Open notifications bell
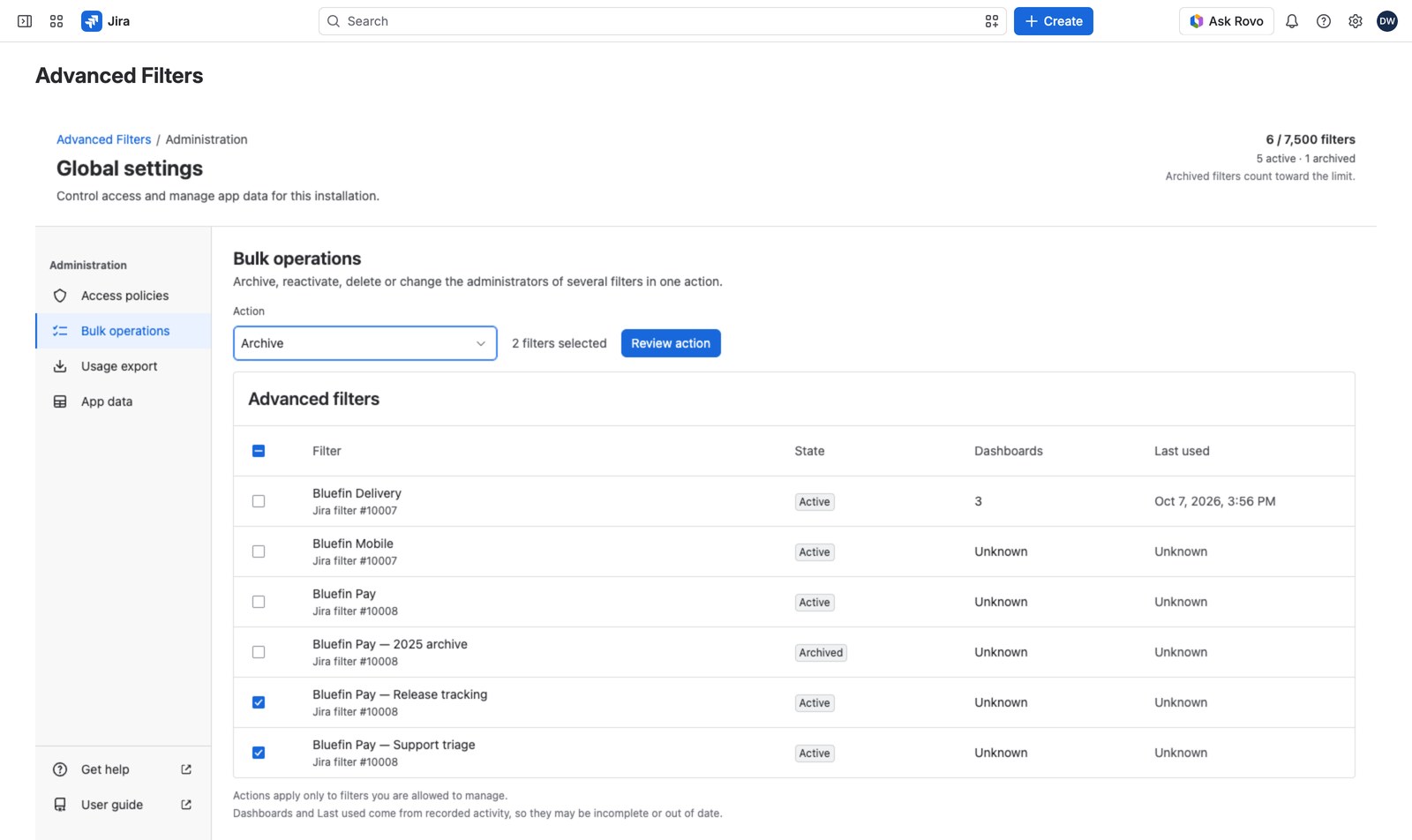Viewport: 1412px width, 840px height. (1292, 21)
